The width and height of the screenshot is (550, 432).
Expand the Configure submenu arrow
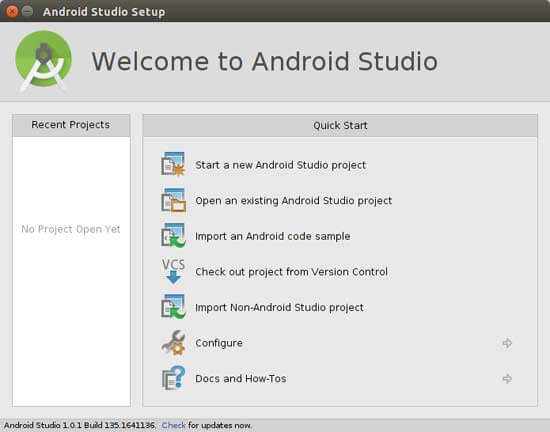pos(507,343)
